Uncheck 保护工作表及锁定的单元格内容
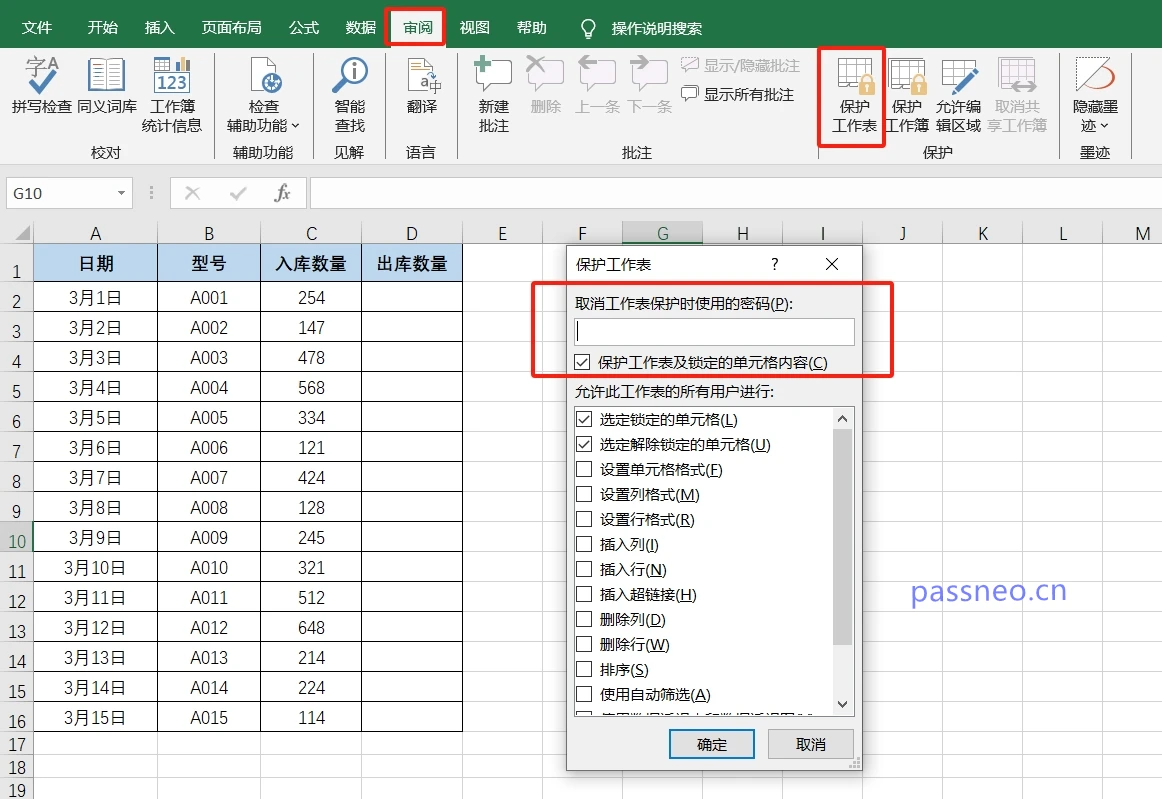This screenshot has height=799, width=1162. (x=583, y=363)
